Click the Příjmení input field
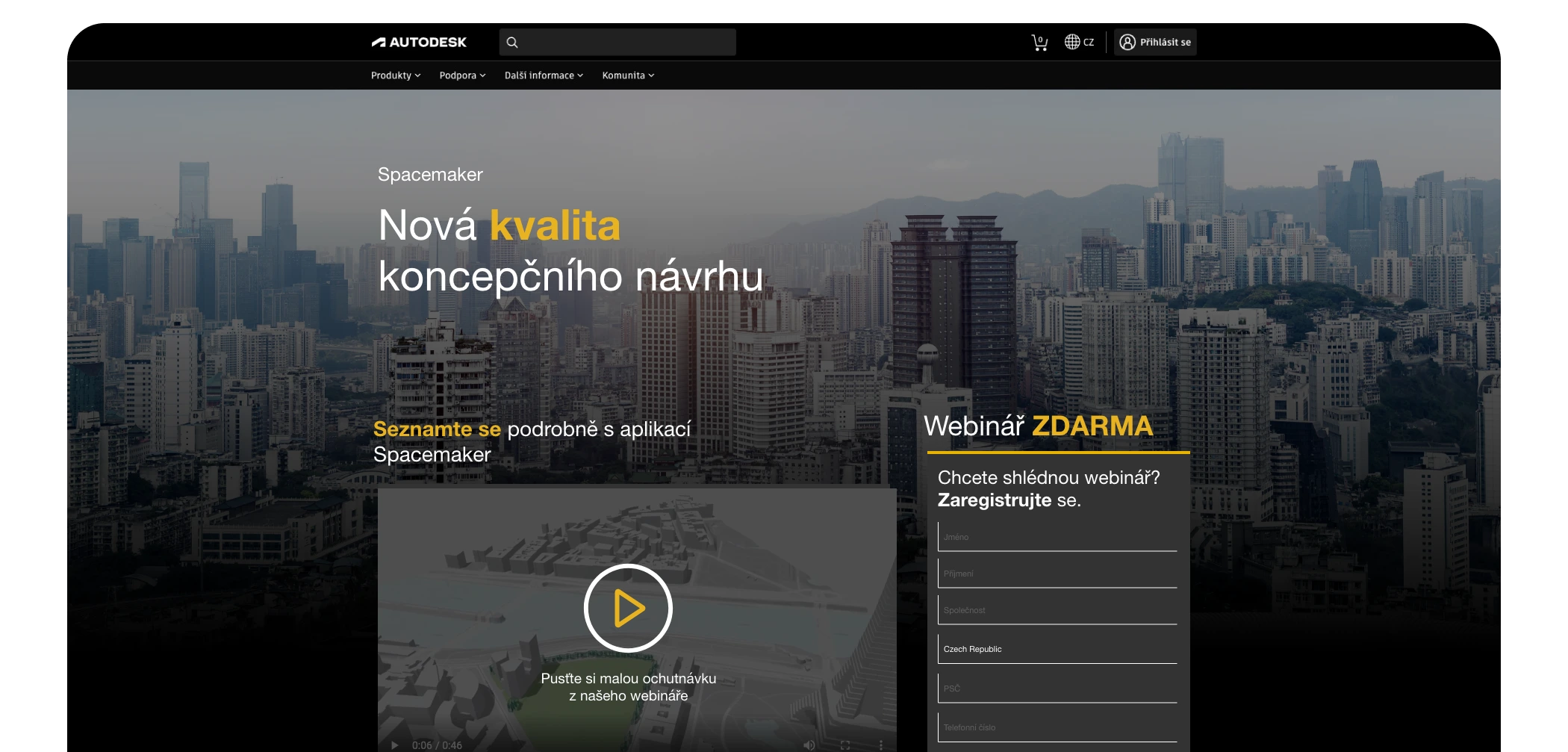 (1057, 574)
